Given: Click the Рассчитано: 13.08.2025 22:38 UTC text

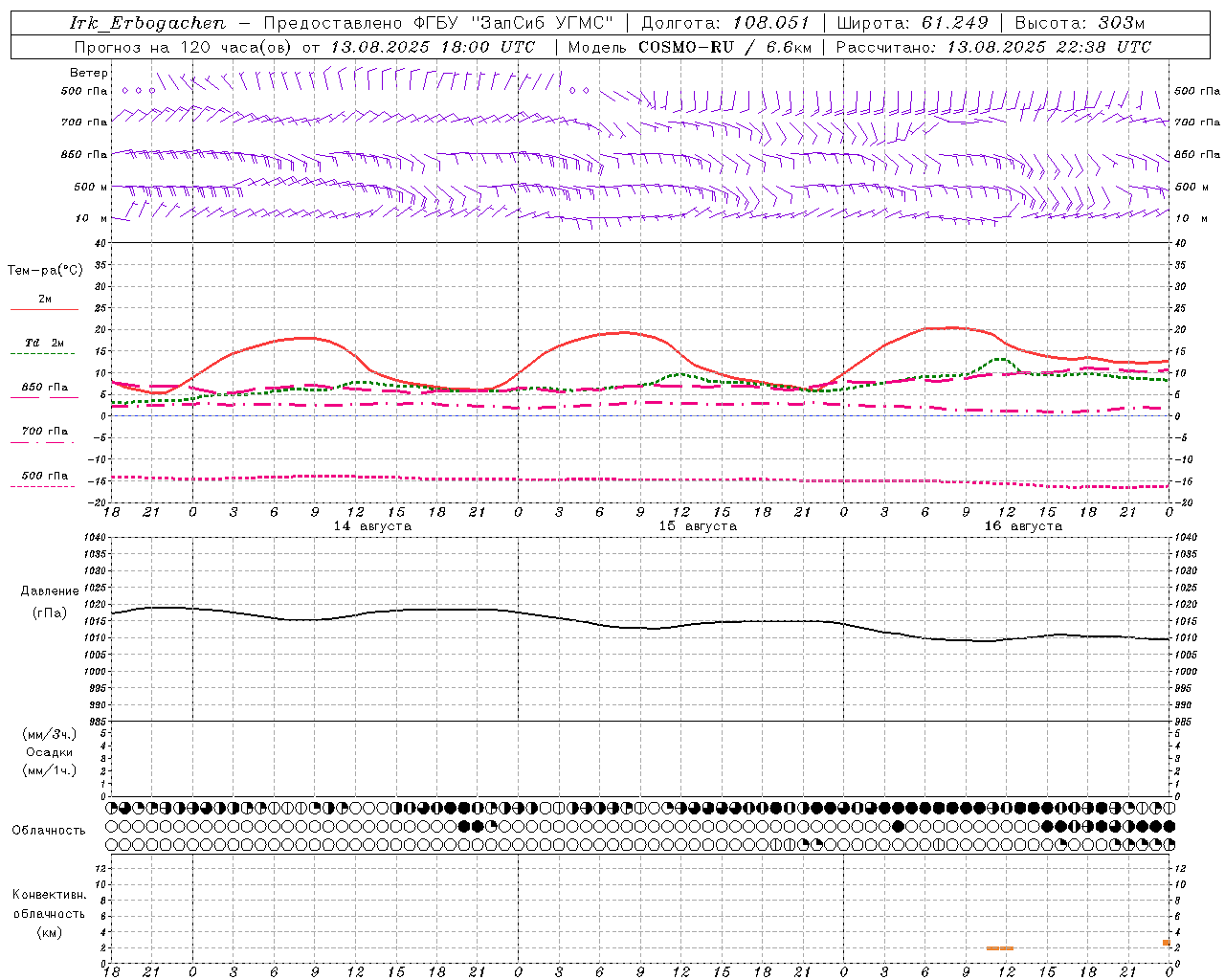Looking at the screenshot, I should click(993, 47).
